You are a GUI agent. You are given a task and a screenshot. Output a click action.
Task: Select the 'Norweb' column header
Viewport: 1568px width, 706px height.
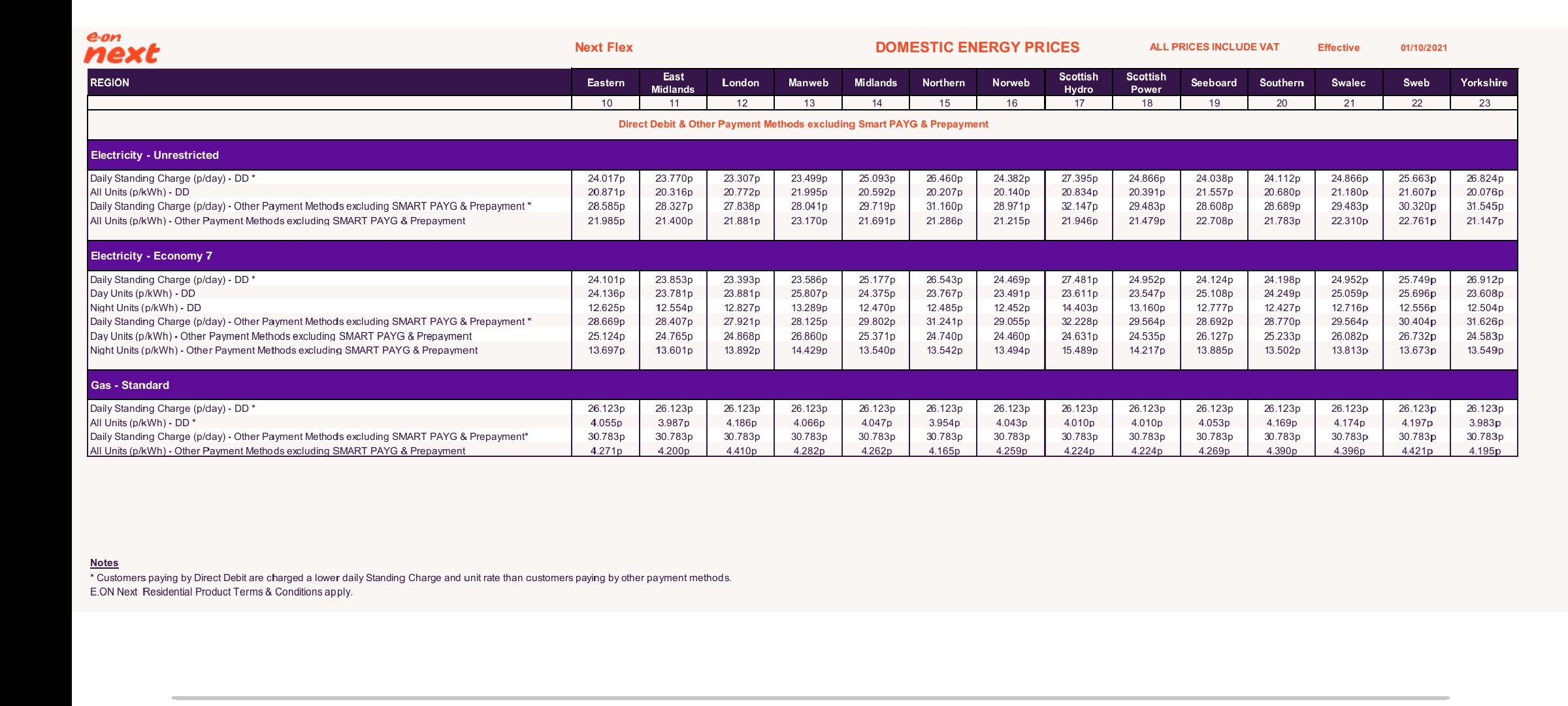(1011, 82)
